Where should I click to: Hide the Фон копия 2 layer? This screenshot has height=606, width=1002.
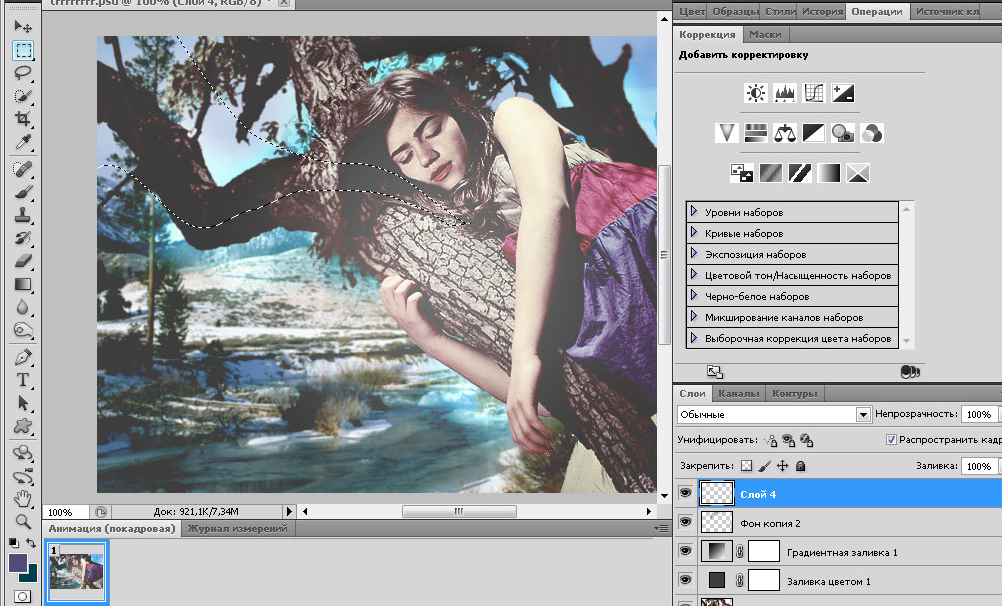[686, 522]
